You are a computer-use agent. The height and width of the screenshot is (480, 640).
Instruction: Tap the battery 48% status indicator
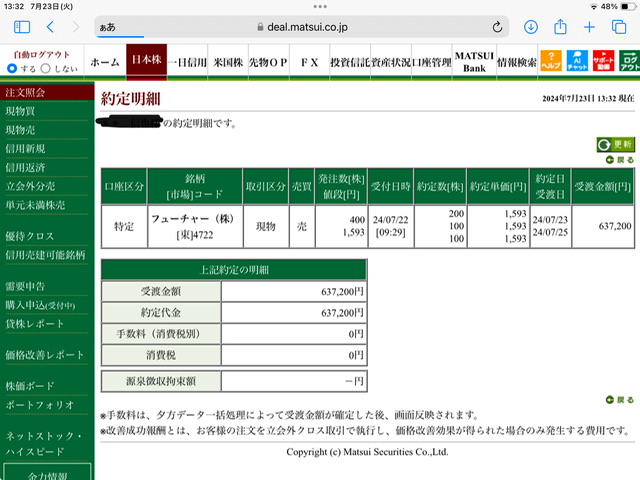pos(619,7)
